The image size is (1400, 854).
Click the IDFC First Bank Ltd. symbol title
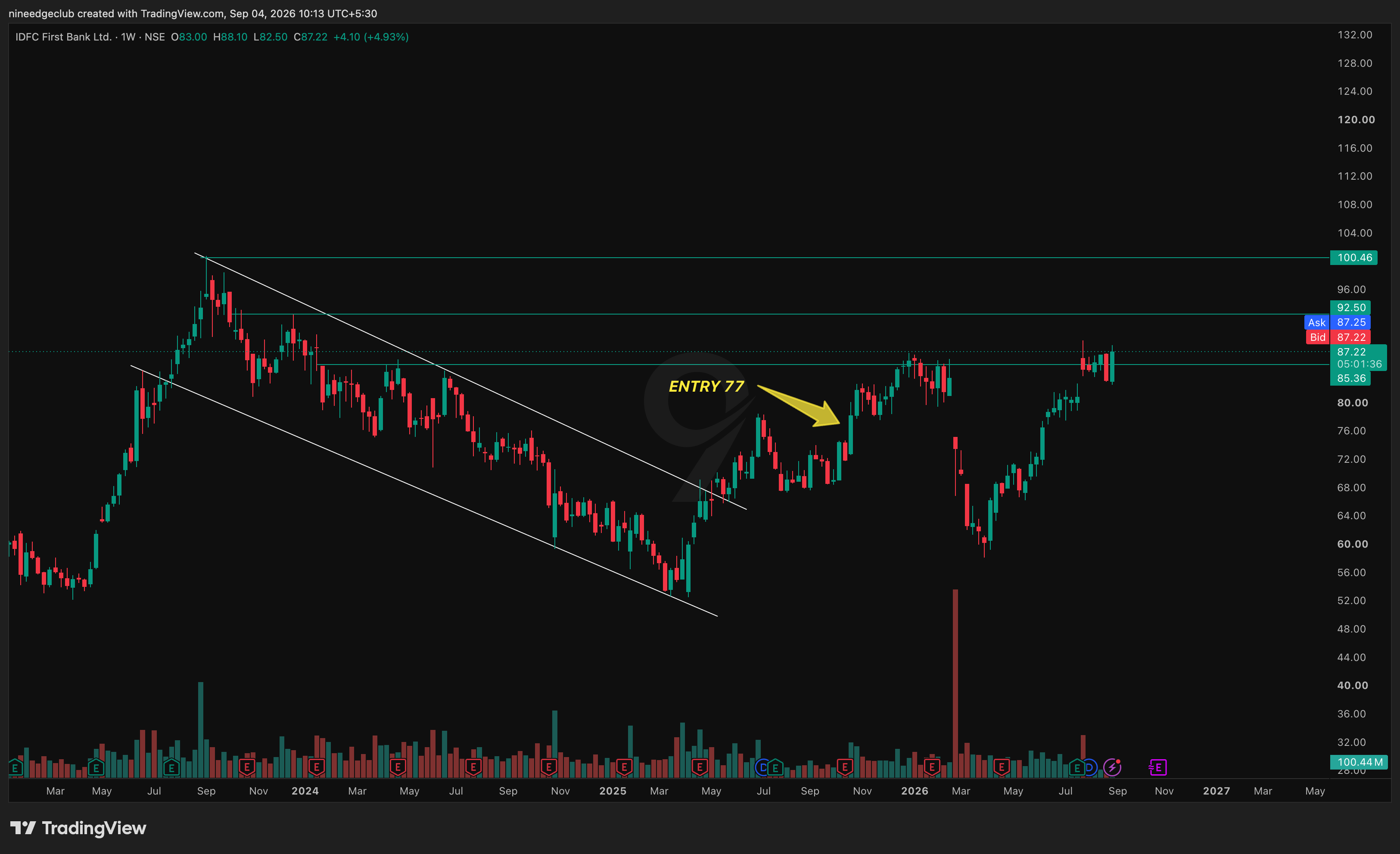[x=64, y=37]
